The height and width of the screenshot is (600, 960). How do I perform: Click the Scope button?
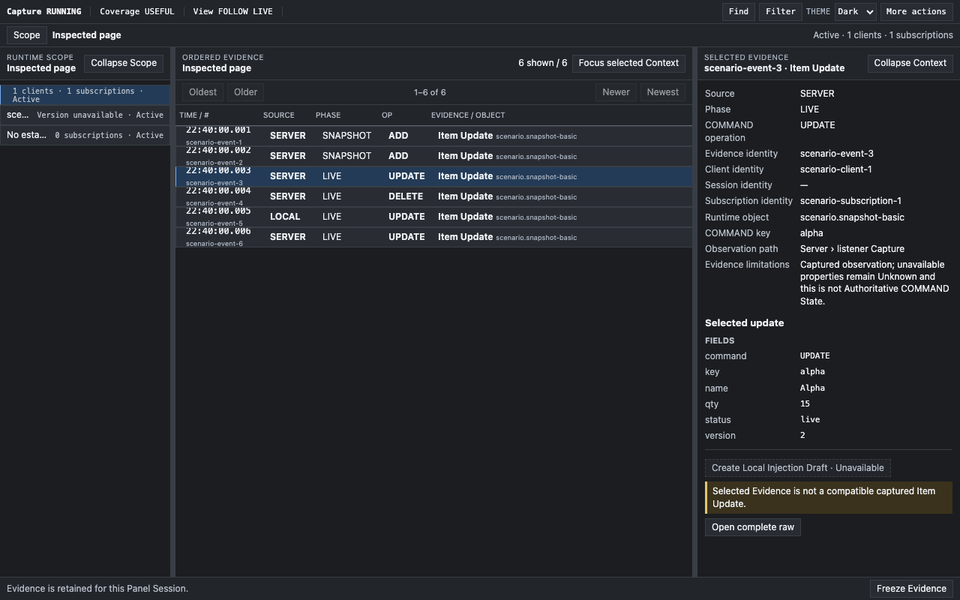[x=27, y=35]
